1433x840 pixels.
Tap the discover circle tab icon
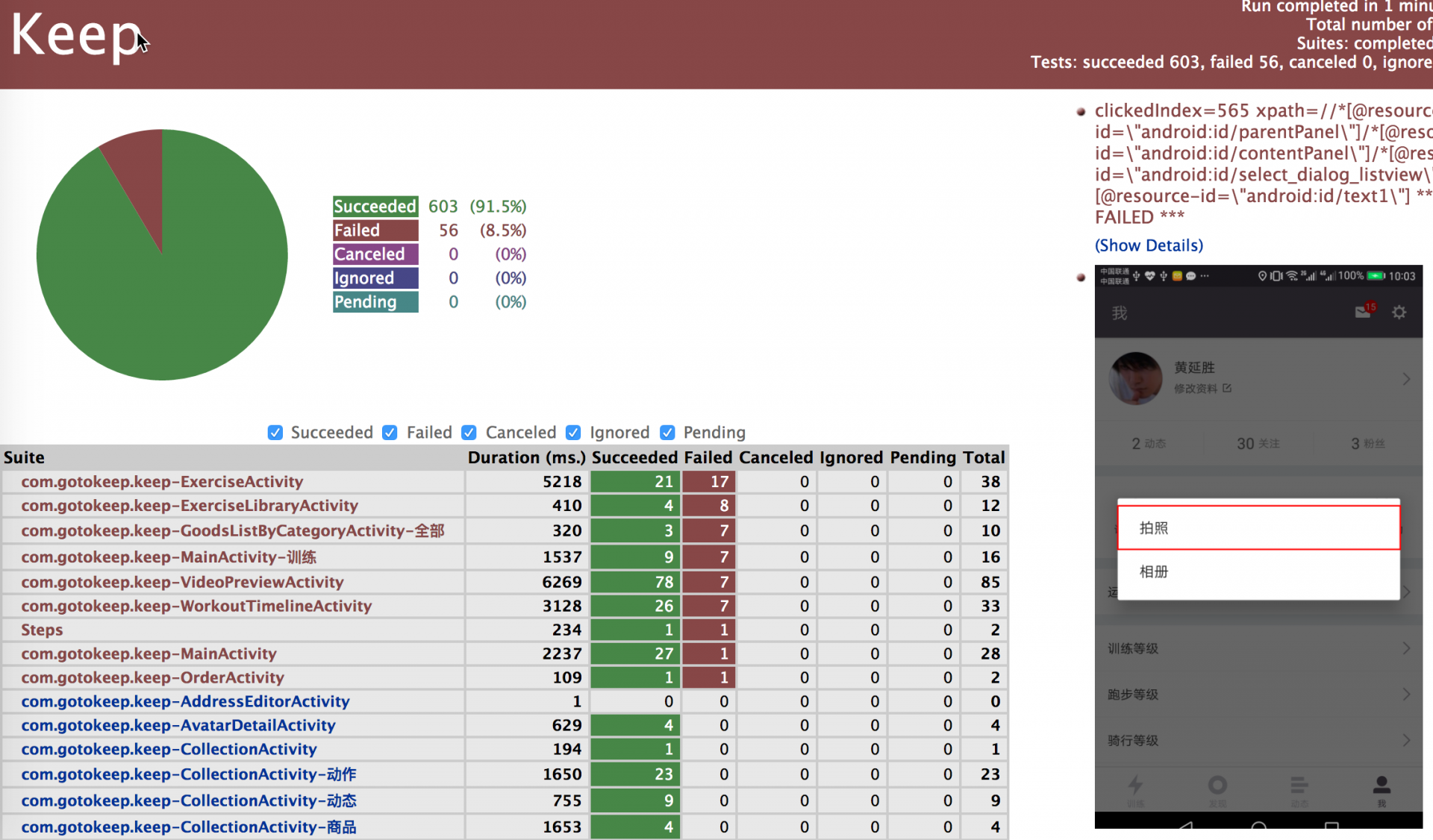pos(1217,786)
